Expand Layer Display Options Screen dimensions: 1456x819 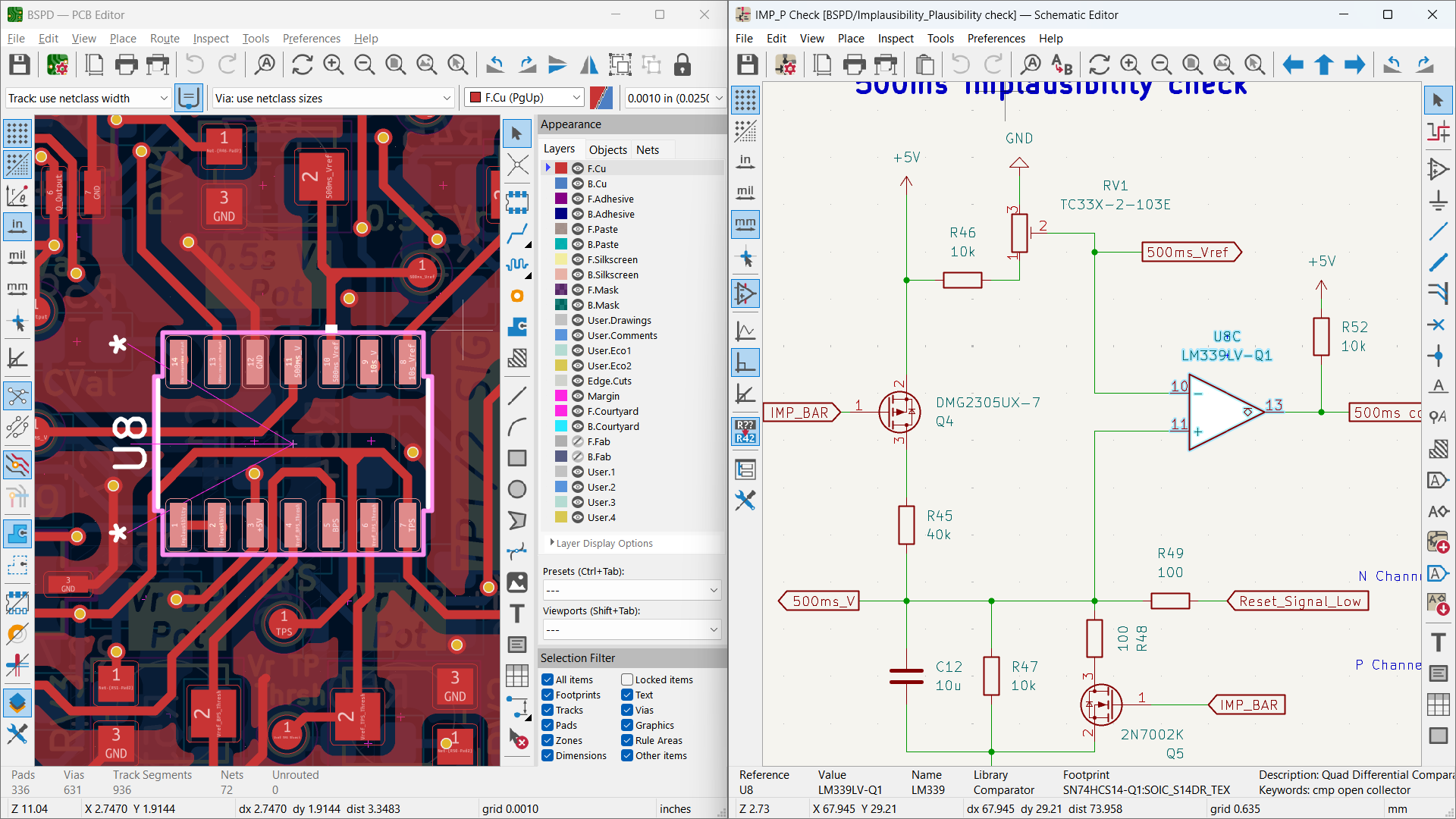click(x=601, y=543)
